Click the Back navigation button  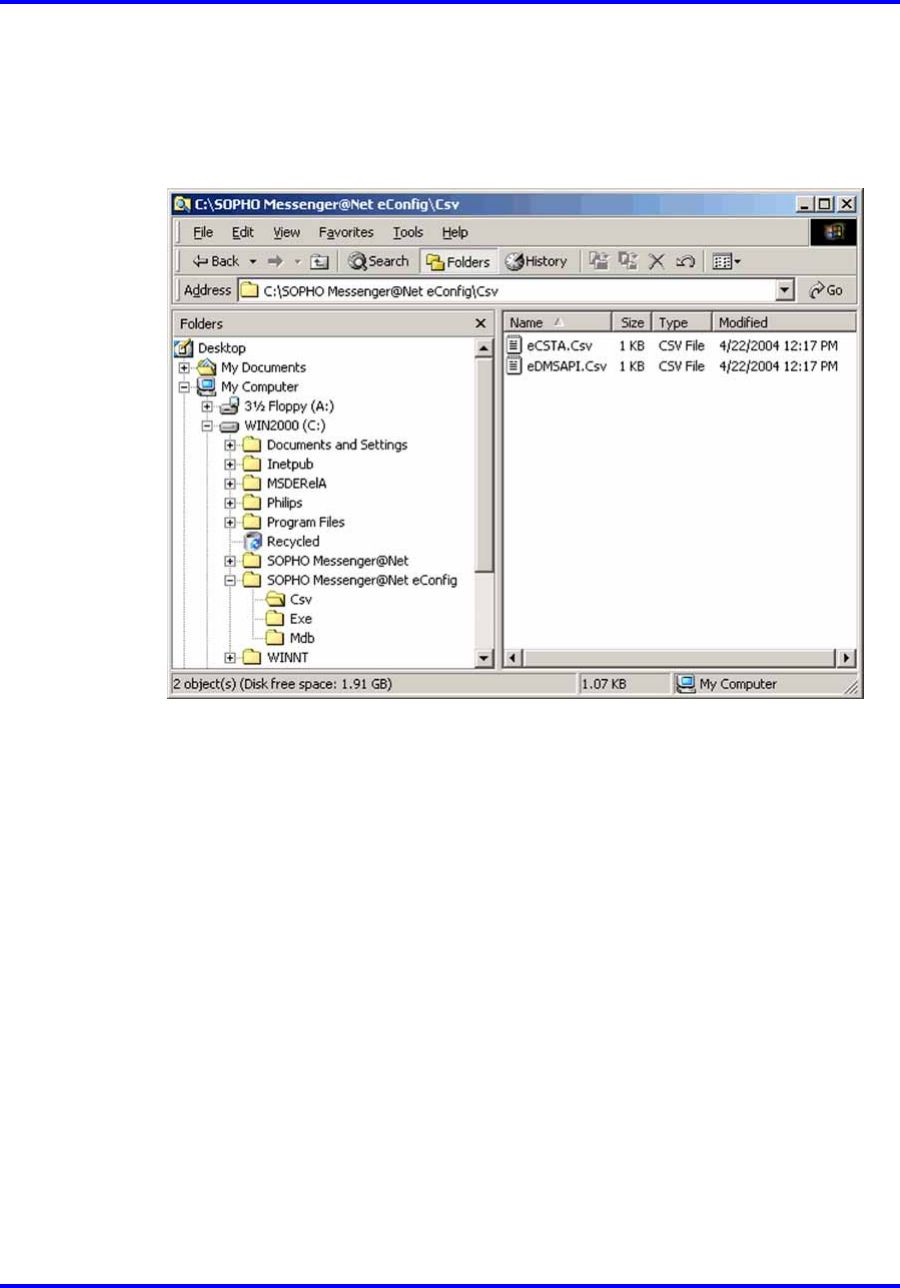tap(215, 261)
